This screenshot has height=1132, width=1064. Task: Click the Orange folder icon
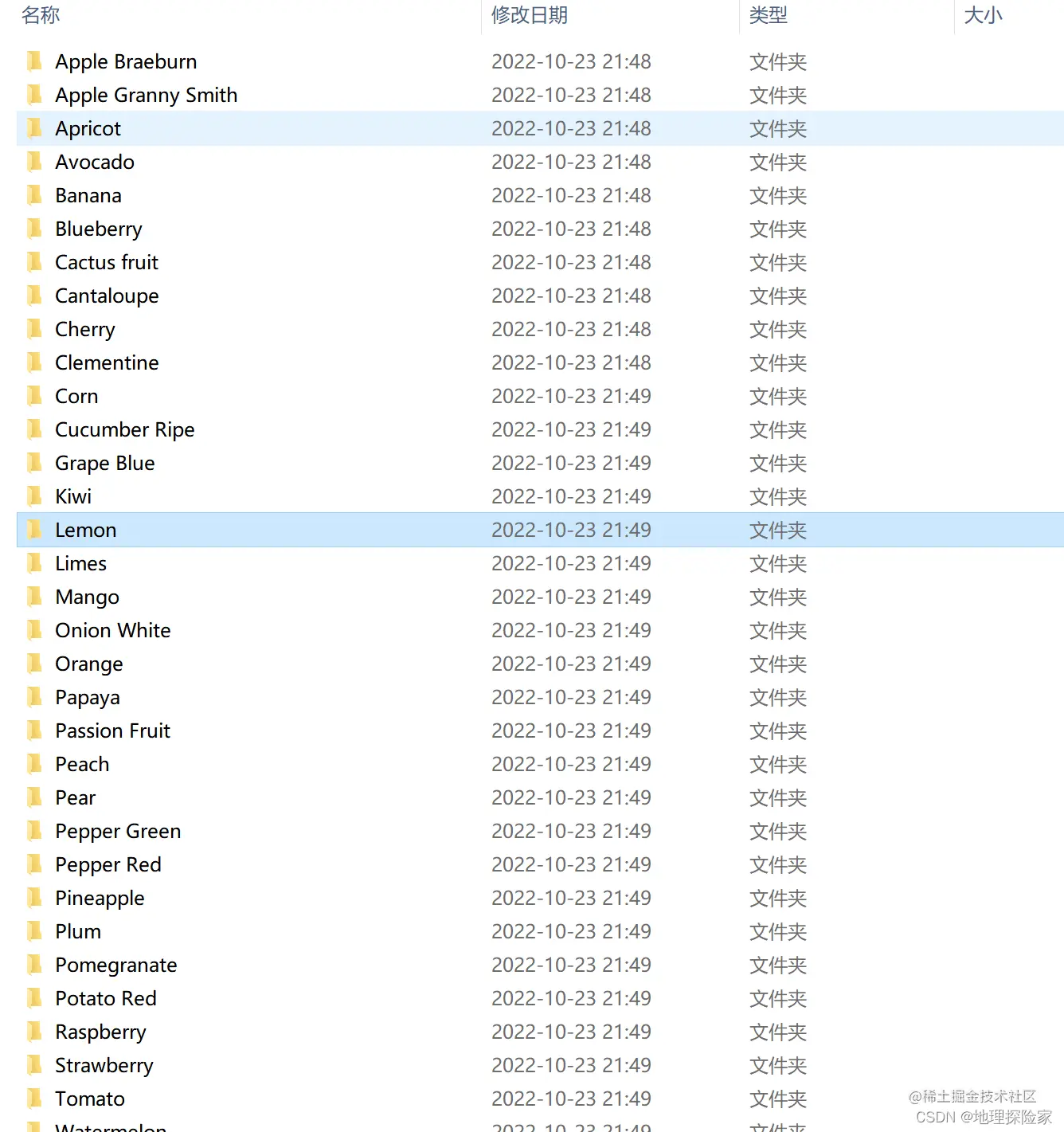pos(34,664)
